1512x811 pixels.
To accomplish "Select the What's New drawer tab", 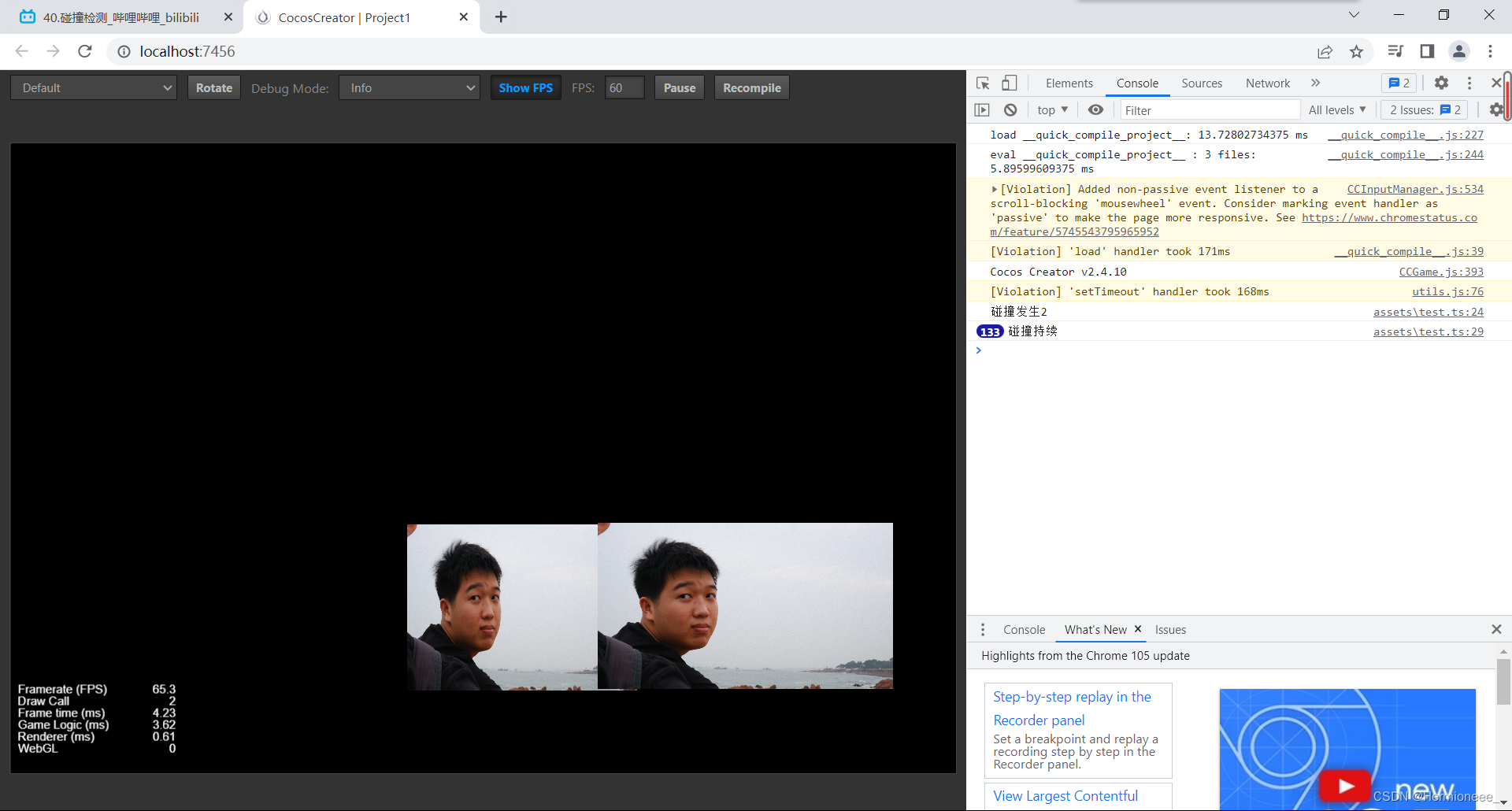I will pyautogui.click(x=1095, y=629).
